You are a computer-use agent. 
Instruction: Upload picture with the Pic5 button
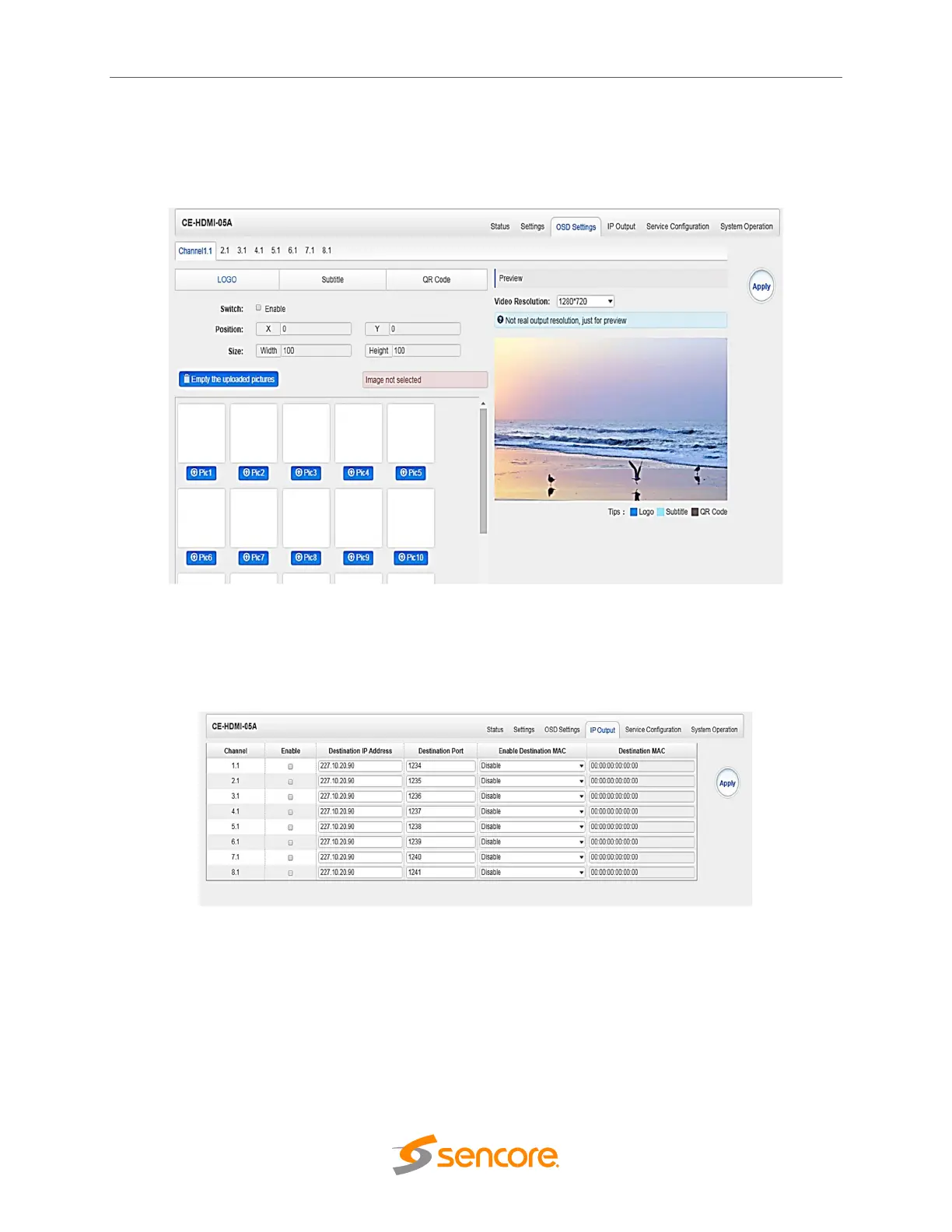coord(411,473)
